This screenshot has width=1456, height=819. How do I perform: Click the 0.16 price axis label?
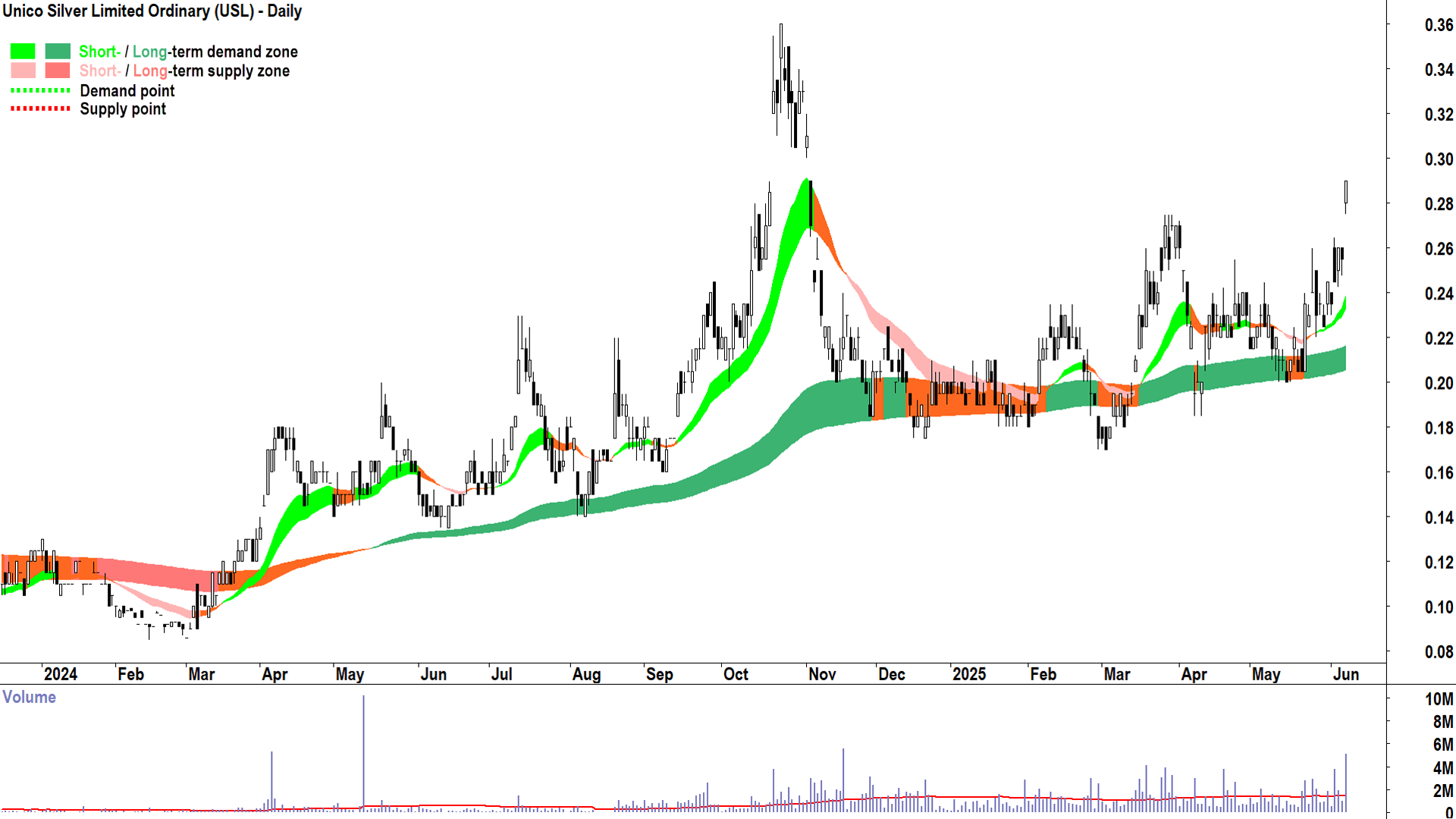coord(1439,473)
